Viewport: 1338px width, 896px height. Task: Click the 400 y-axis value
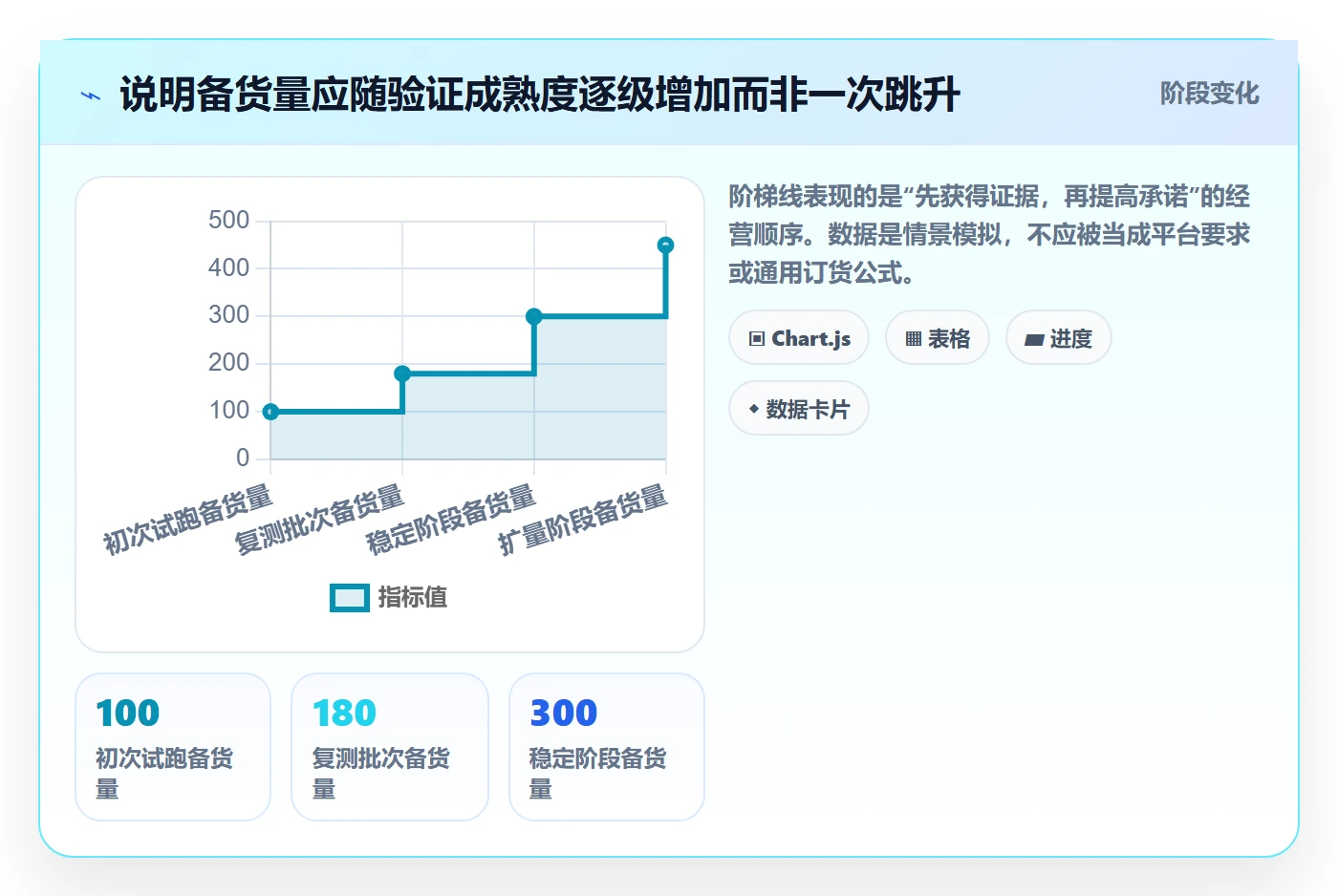coord(229,268)
